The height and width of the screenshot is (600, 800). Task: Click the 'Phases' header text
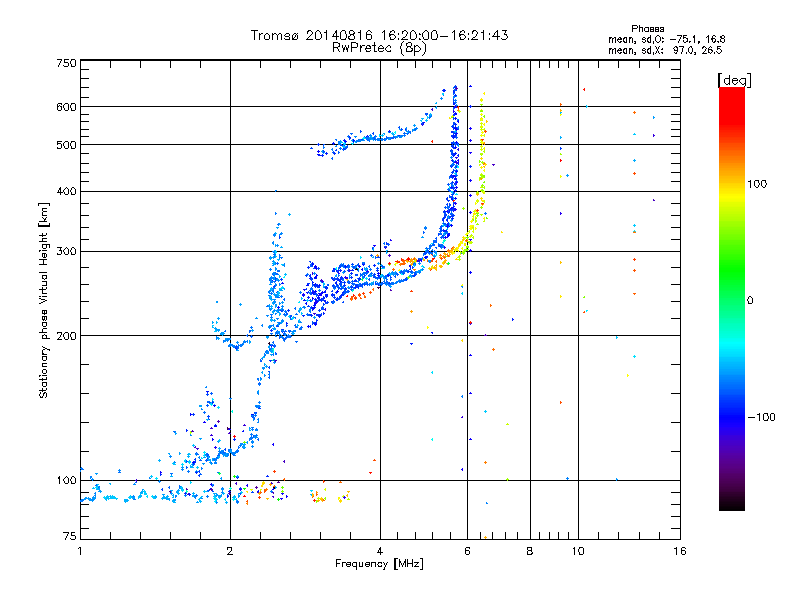pos(647,29)
